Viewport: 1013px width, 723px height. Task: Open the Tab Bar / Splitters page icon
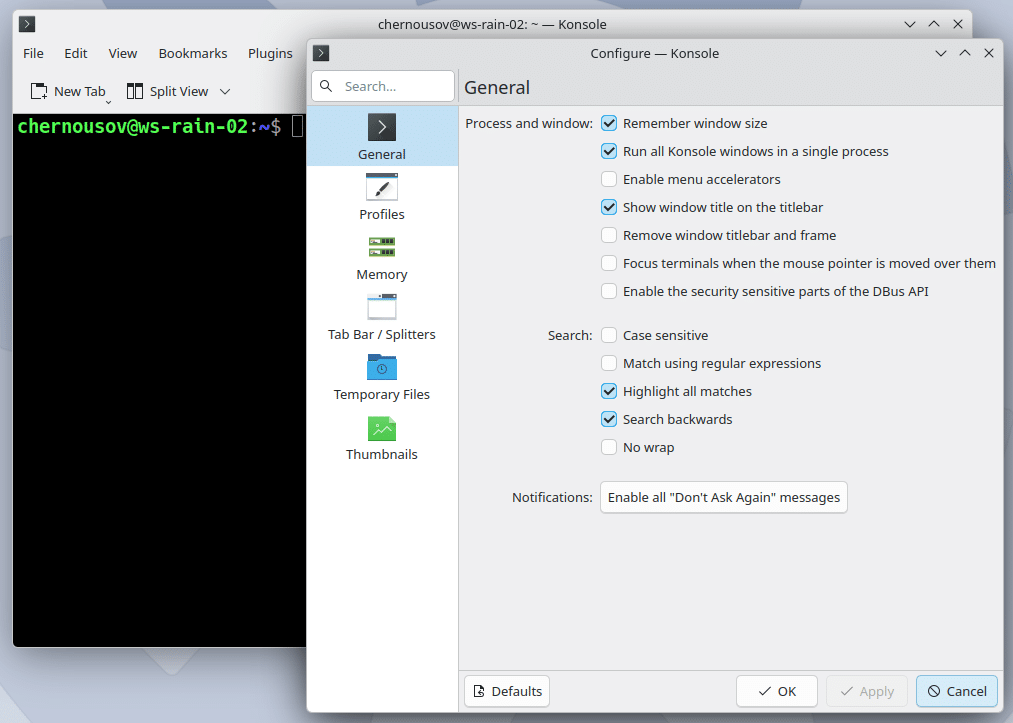click(x=382, y=307)
